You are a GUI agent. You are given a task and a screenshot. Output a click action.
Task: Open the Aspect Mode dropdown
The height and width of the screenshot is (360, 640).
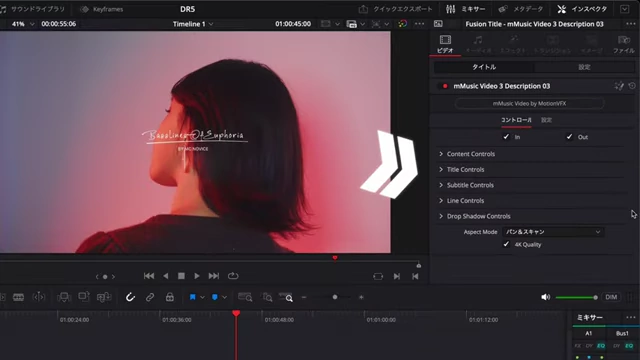553,232
